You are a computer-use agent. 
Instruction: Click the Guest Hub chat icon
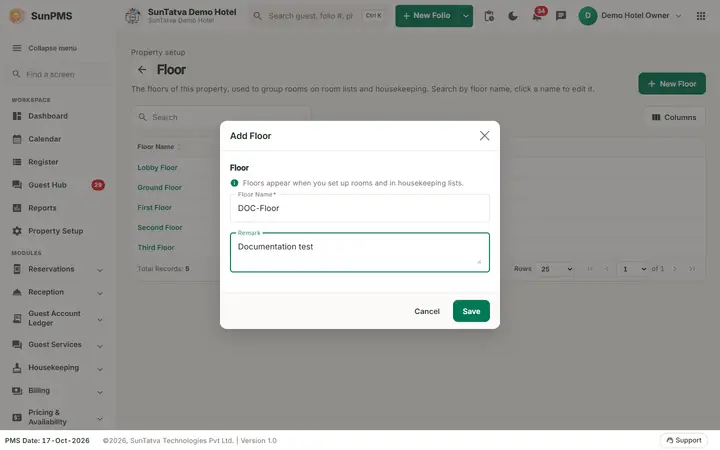17,185
